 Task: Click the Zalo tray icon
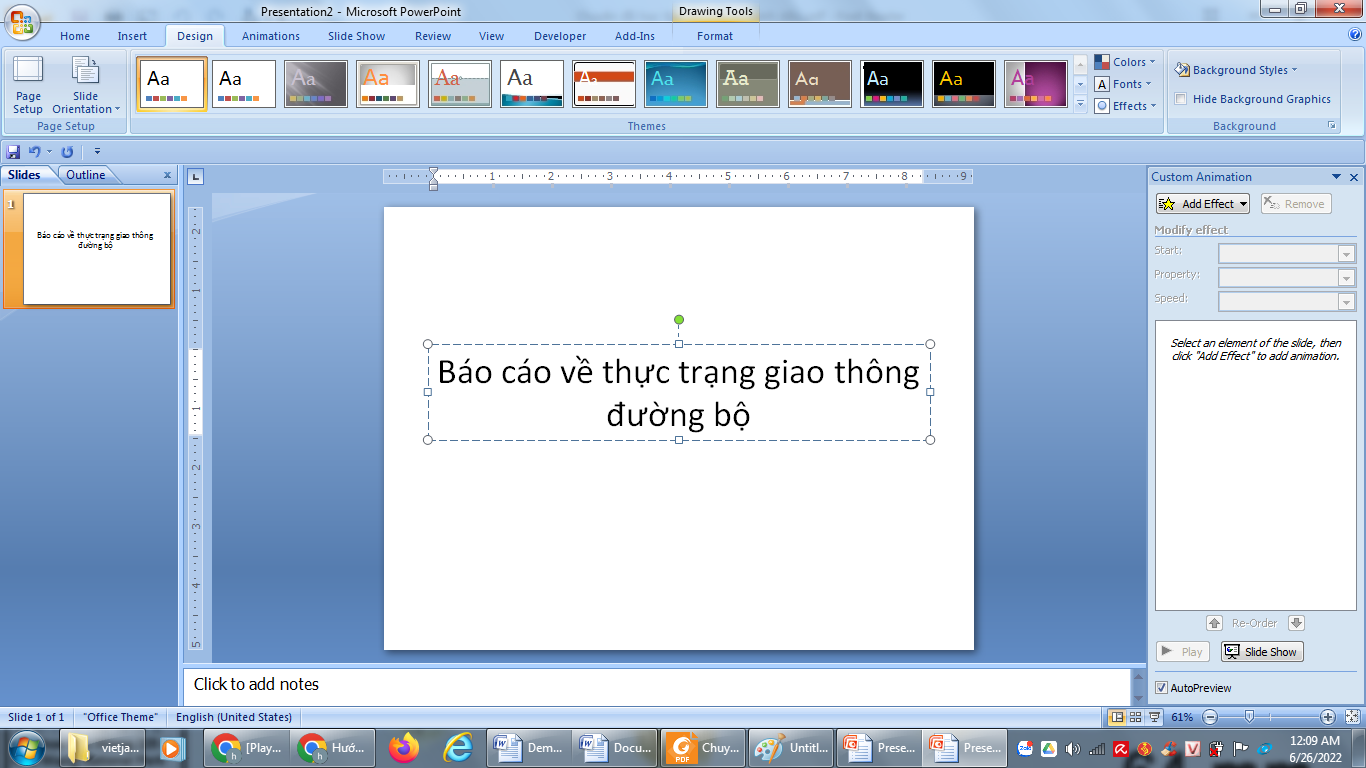coord(1025,748)
